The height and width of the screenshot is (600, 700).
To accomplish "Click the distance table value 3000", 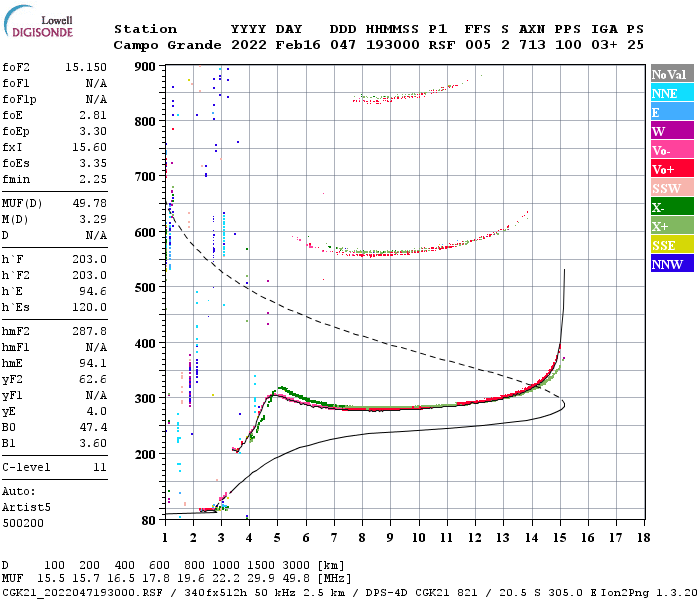I will point(296,566).
